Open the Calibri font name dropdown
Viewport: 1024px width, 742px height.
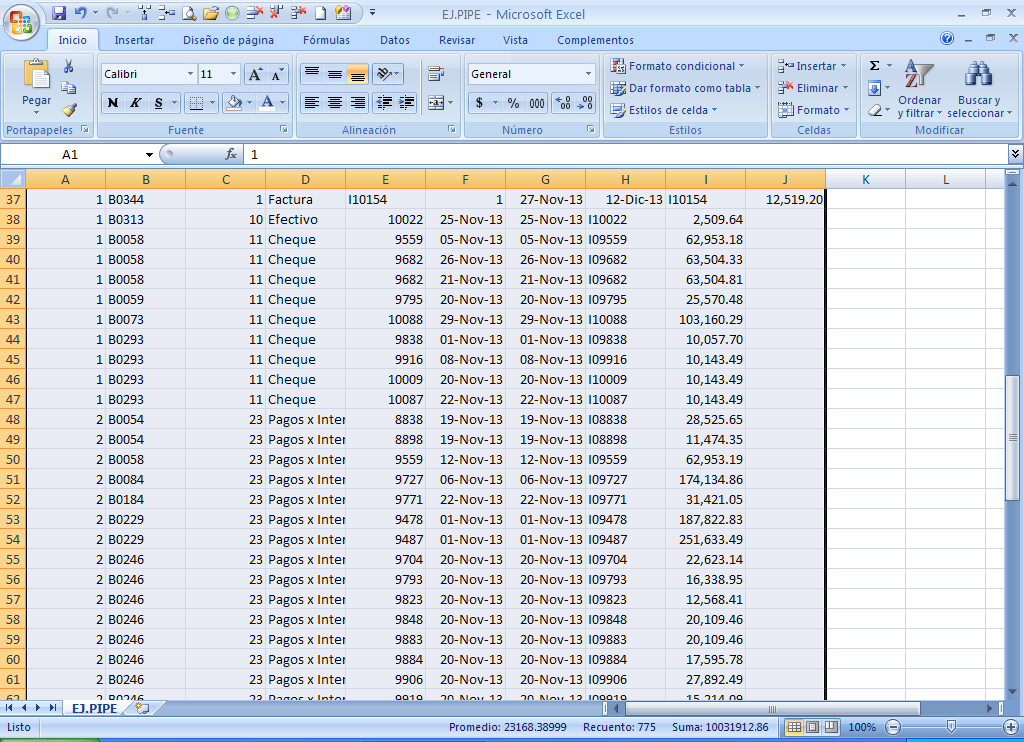coord(190,74)
